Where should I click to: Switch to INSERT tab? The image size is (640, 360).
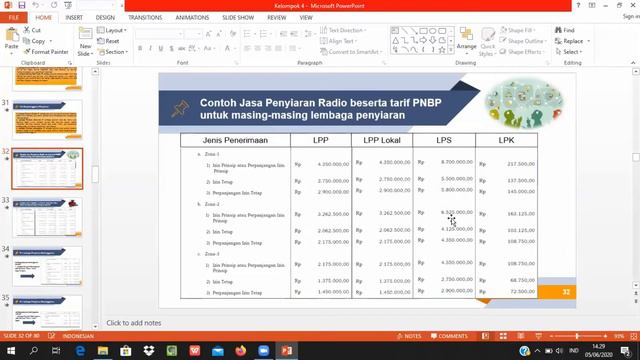tap(74, 18)
